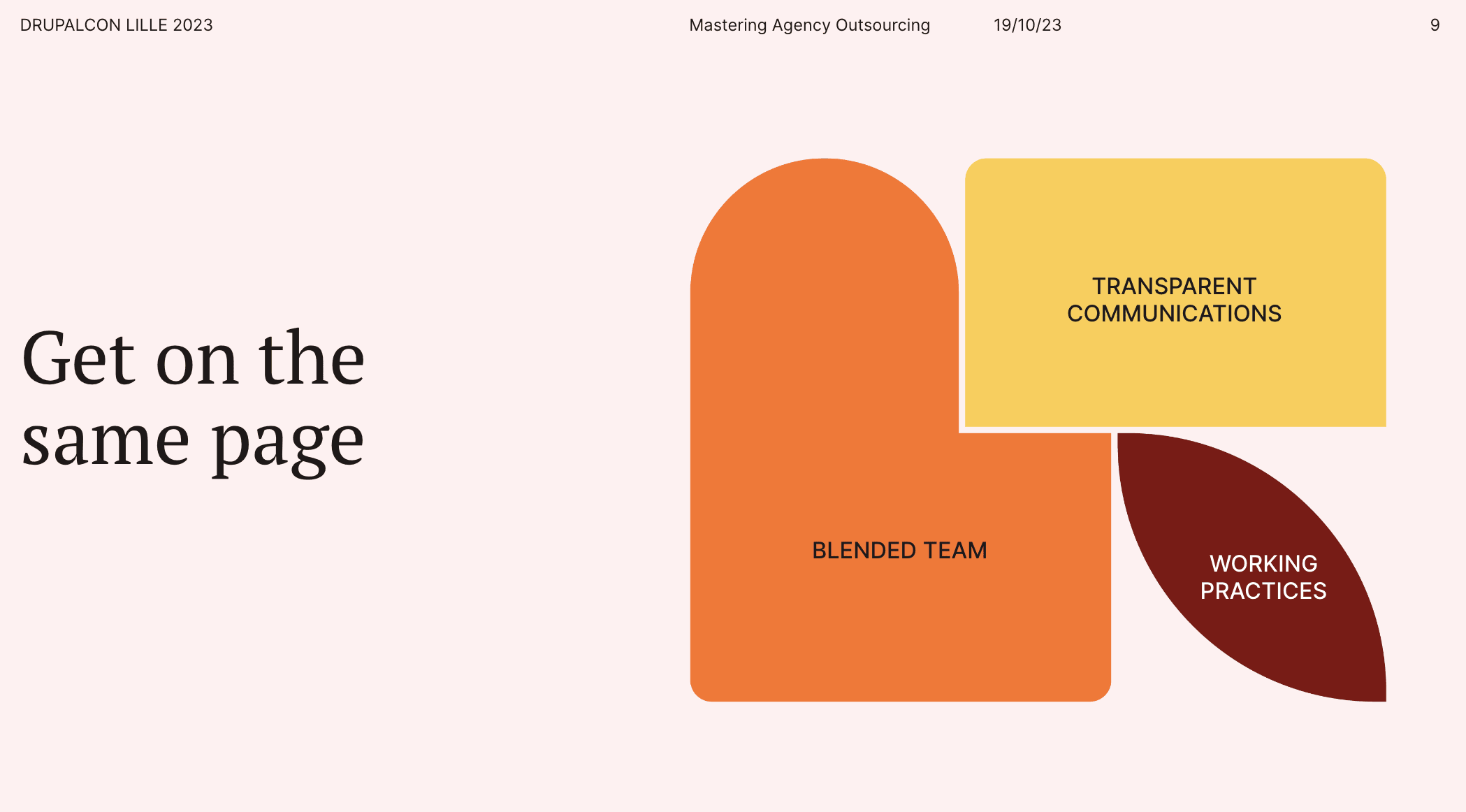The image size is (1466, 812).
Task: Select the BLENDED TEAM label
Action: coord(899,551)
